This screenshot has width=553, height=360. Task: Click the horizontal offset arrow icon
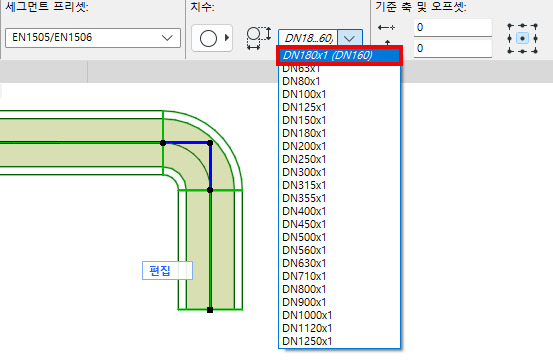[386, 28]
